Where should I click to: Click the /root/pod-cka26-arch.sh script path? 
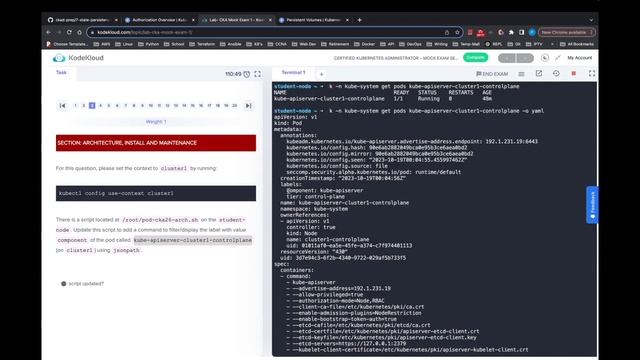pos(160,220)
